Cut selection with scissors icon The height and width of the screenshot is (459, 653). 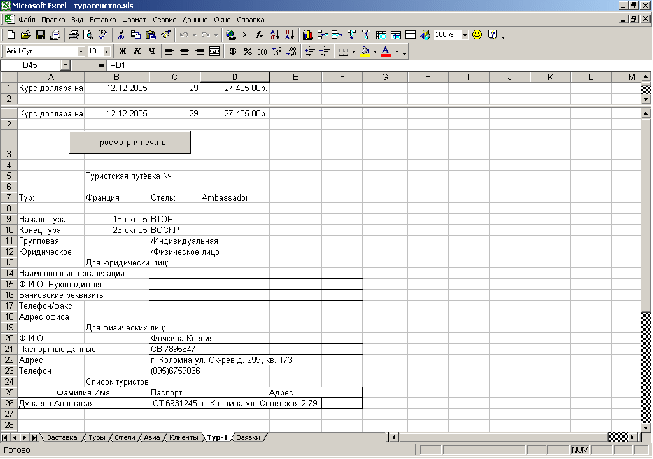click(x=121, y=35)
